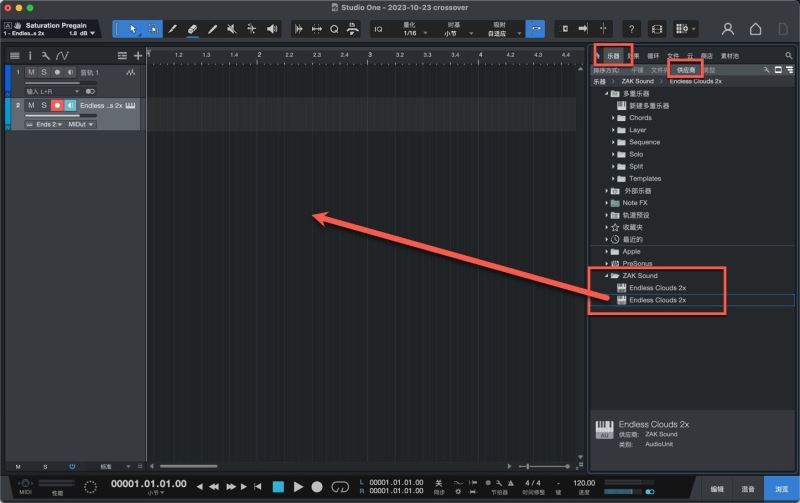Viewport: 800px width, 503px height.
Task: Click the horizontal scrollbar under arrangement
Action: coord(188,466)
